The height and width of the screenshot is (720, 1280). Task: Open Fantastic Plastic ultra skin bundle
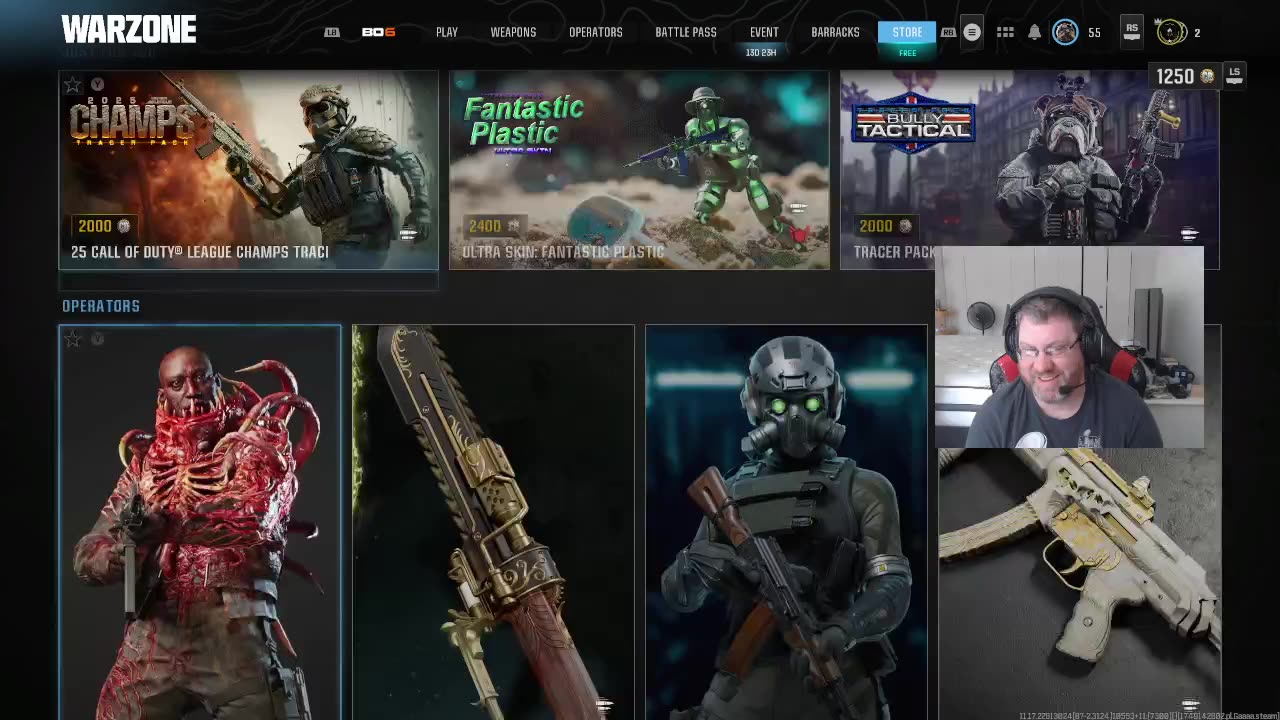(639, 170)
